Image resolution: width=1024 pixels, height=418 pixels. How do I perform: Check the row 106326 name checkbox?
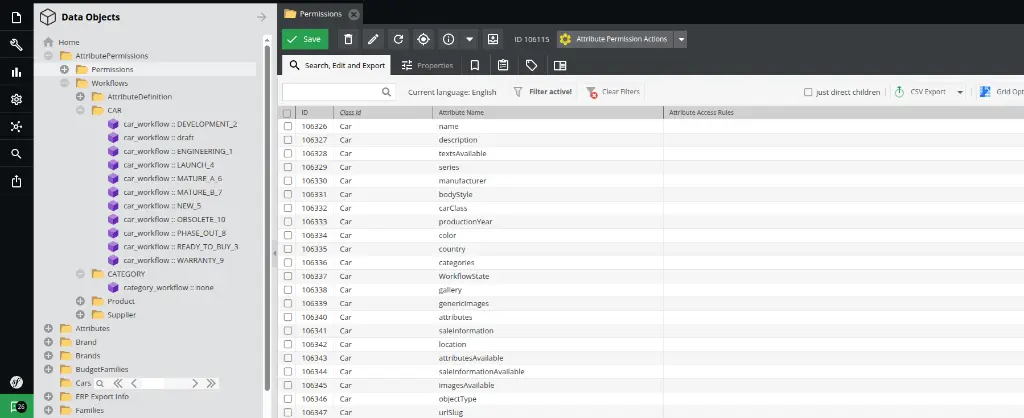coord(287,126)
